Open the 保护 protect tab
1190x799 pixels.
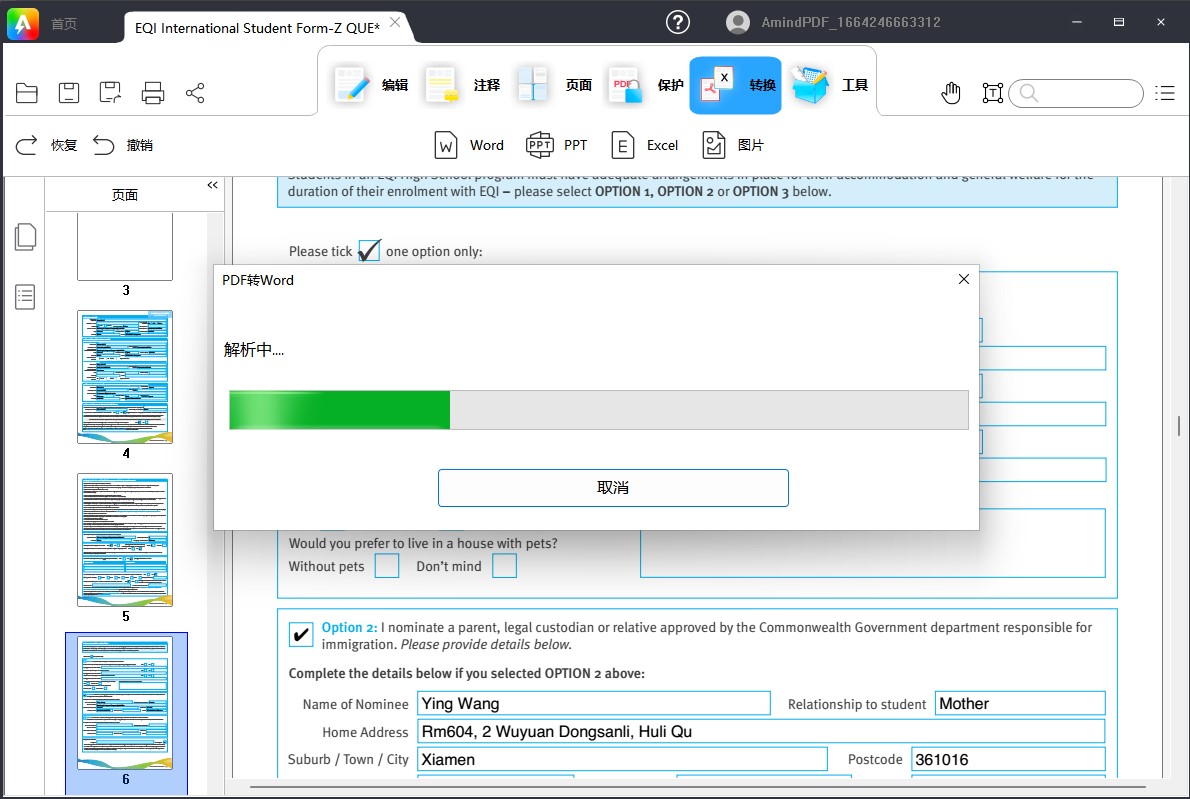tap(647, 85)
